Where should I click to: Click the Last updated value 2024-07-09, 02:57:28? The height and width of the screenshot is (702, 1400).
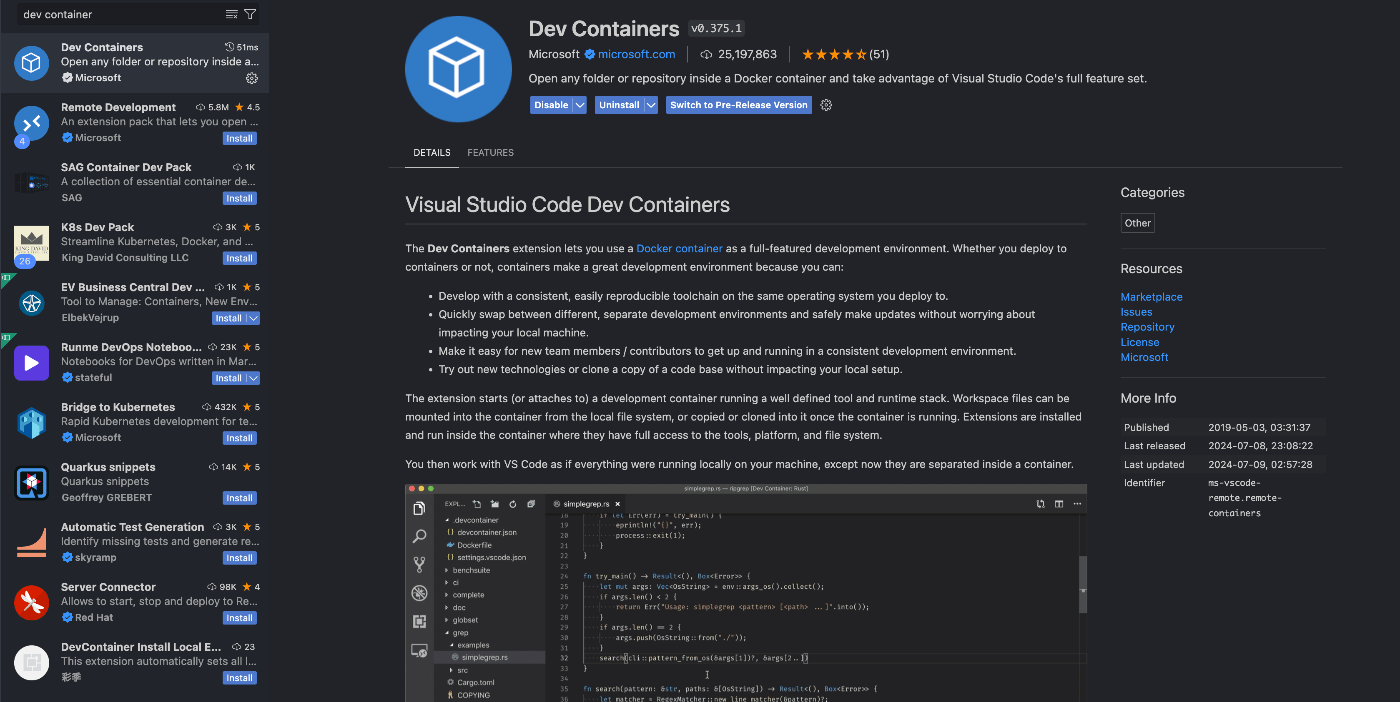click(x=1260, y=465)
